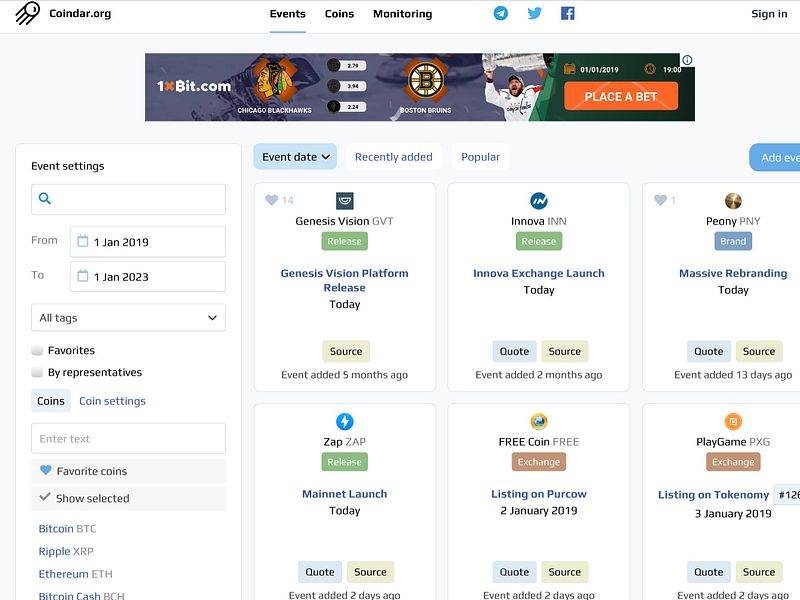Click the Peony coin logo

tap(733, 201)
